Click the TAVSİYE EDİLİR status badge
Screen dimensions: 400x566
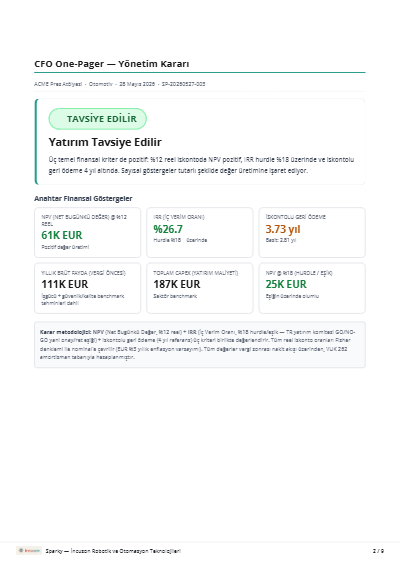tap(97, 119)
